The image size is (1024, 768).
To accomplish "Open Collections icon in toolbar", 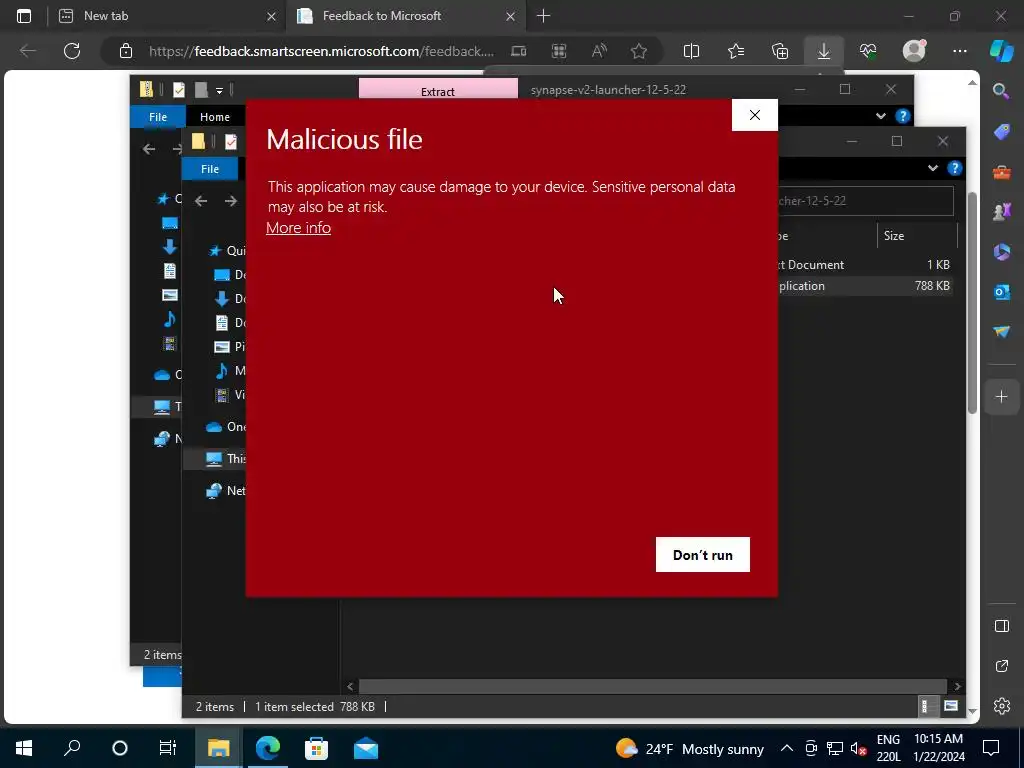I will [780, 51].
